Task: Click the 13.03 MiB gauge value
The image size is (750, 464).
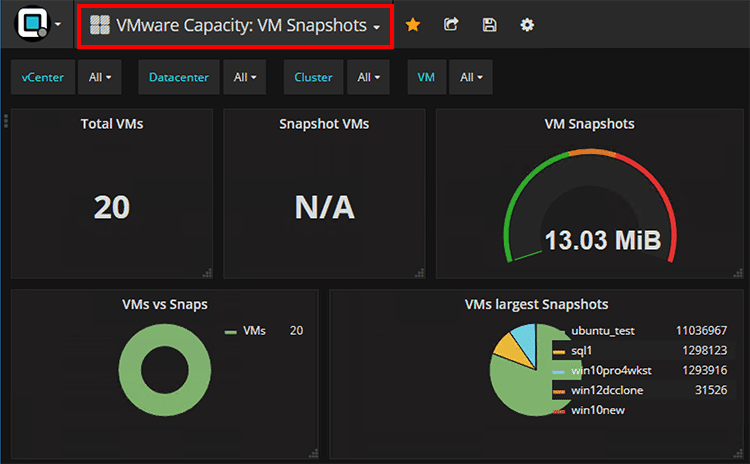Action: [x=603, y=240]
